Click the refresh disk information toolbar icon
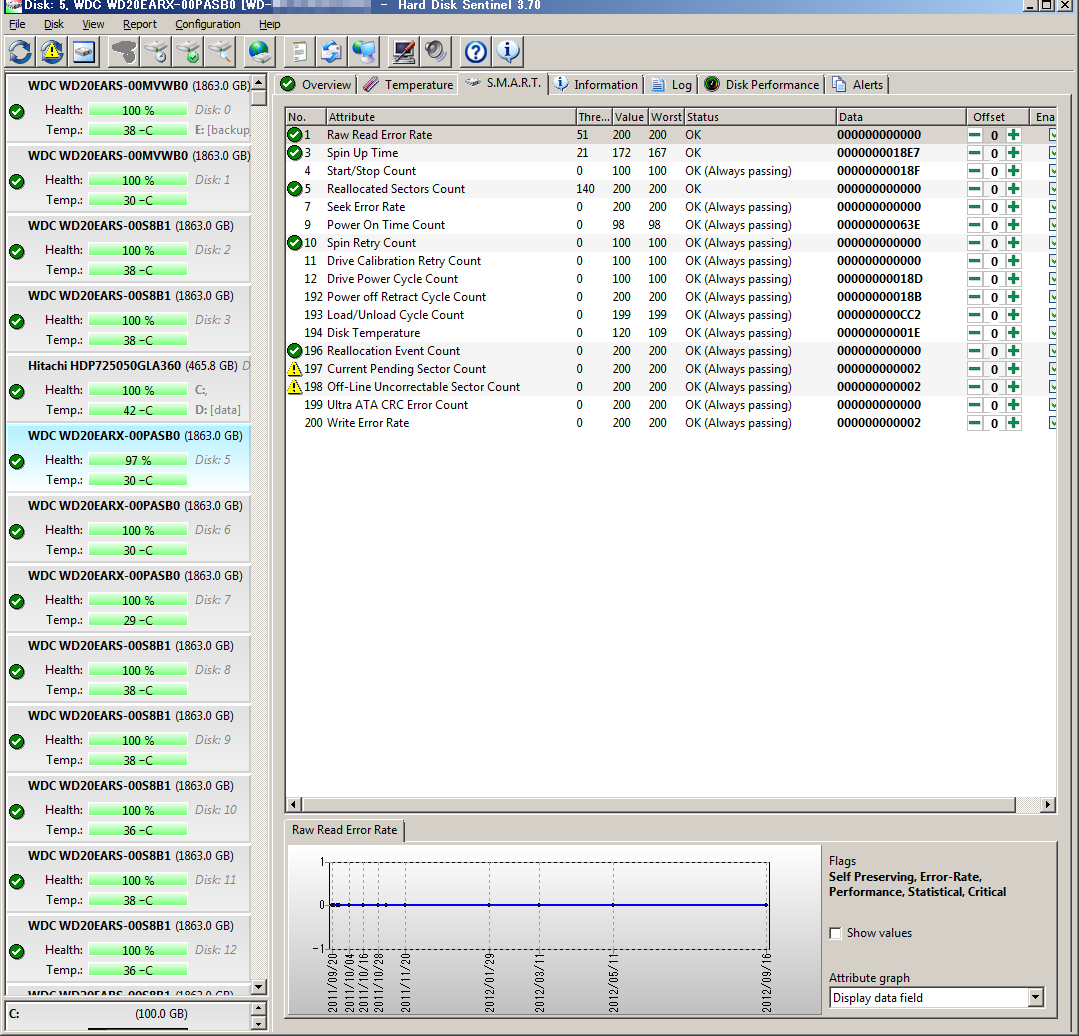This screenshot has height=1036, width=1079. (x=20, y=52)
